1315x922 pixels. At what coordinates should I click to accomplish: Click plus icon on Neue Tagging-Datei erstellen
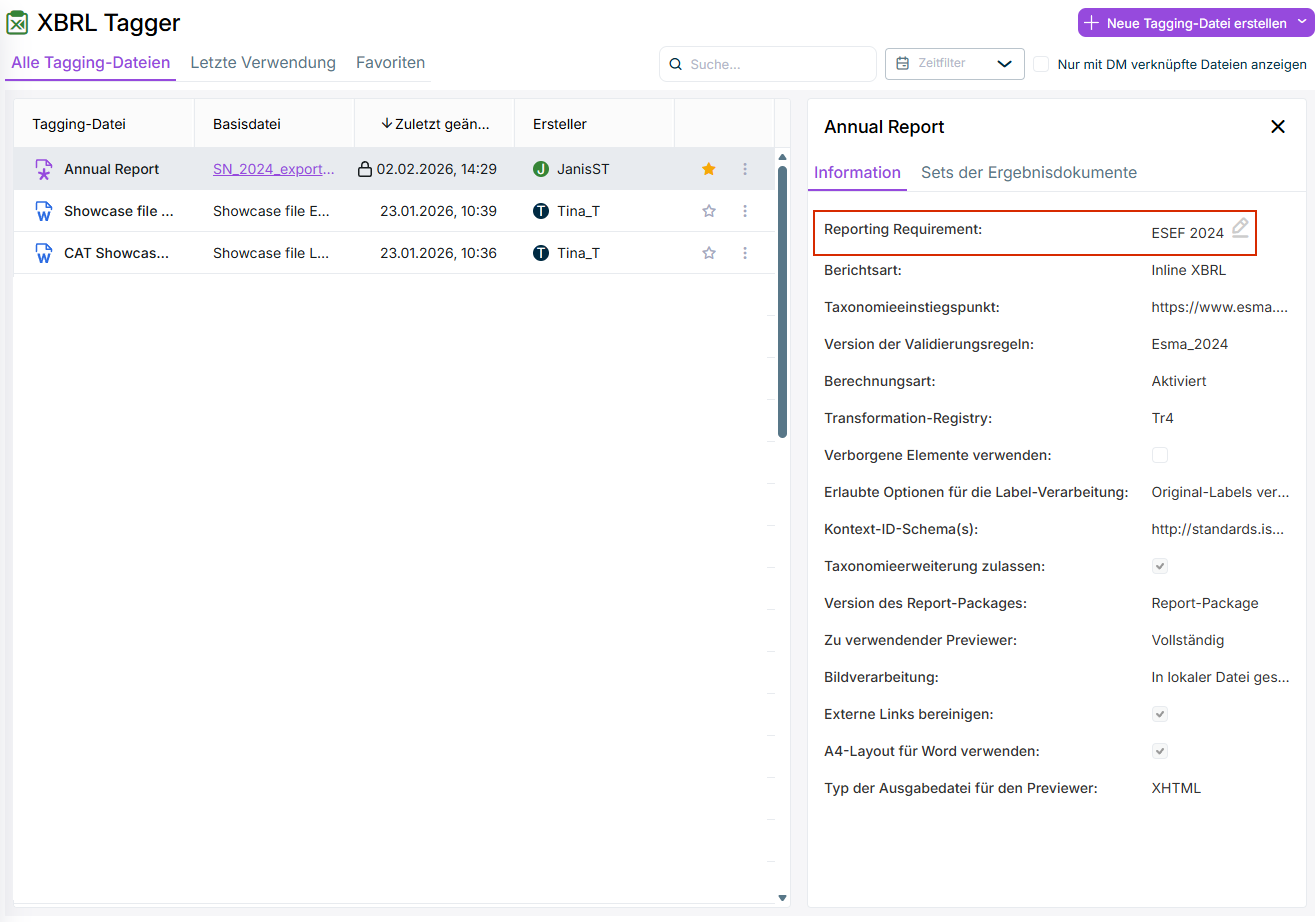pyautogui.click(x=1092, y=22)
